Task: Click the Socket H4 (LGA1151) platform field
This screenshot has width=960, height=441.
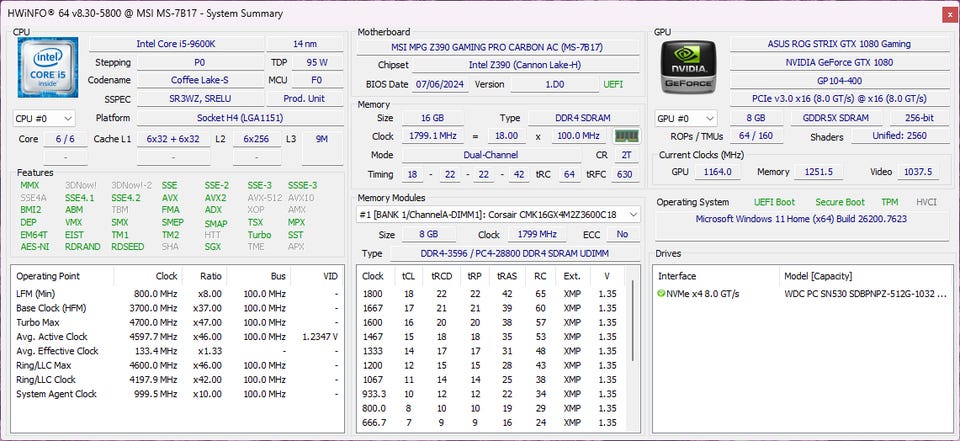Action: (x=240, y=118)
